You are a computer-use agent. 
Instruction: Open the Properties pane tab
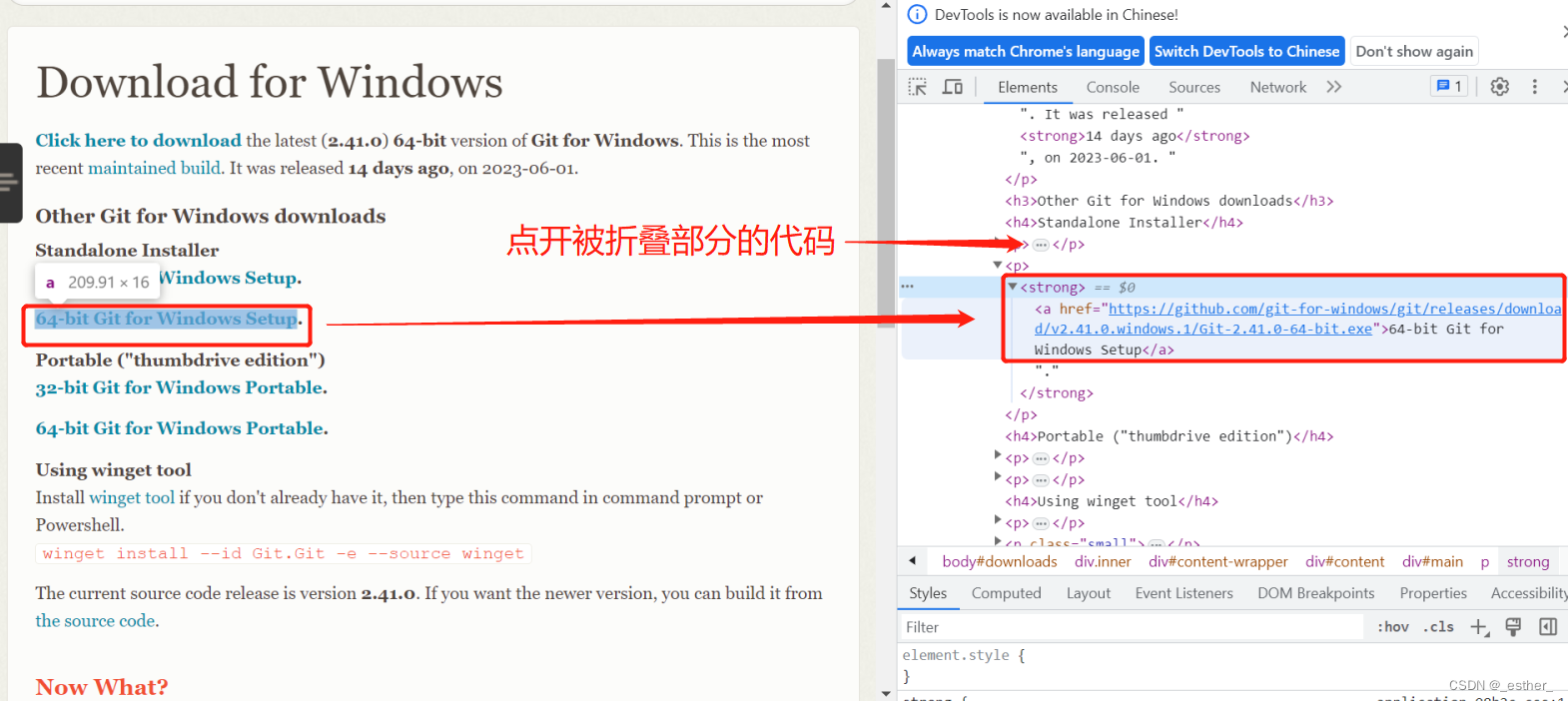[x=1433, y=593]
